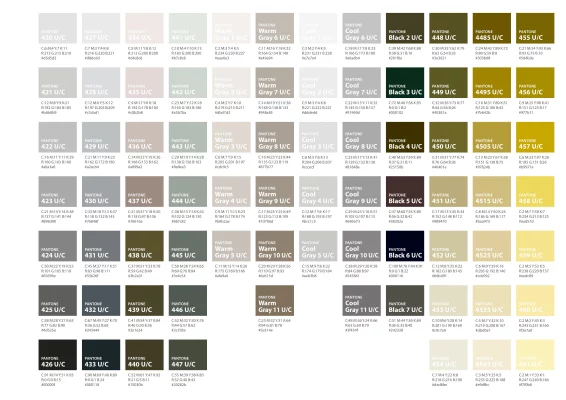The height and width of the screenshot is (400, 566).
Task: Click the Pantone 451 U/C swatch
Action: (x=448, y=192)
